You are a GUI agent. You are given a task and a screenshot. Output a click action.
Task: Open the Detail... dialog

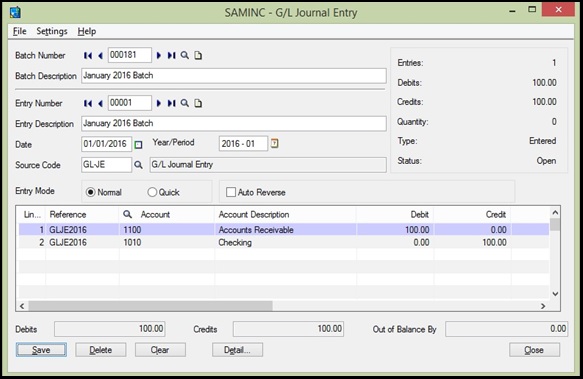[x=238, y=350]
